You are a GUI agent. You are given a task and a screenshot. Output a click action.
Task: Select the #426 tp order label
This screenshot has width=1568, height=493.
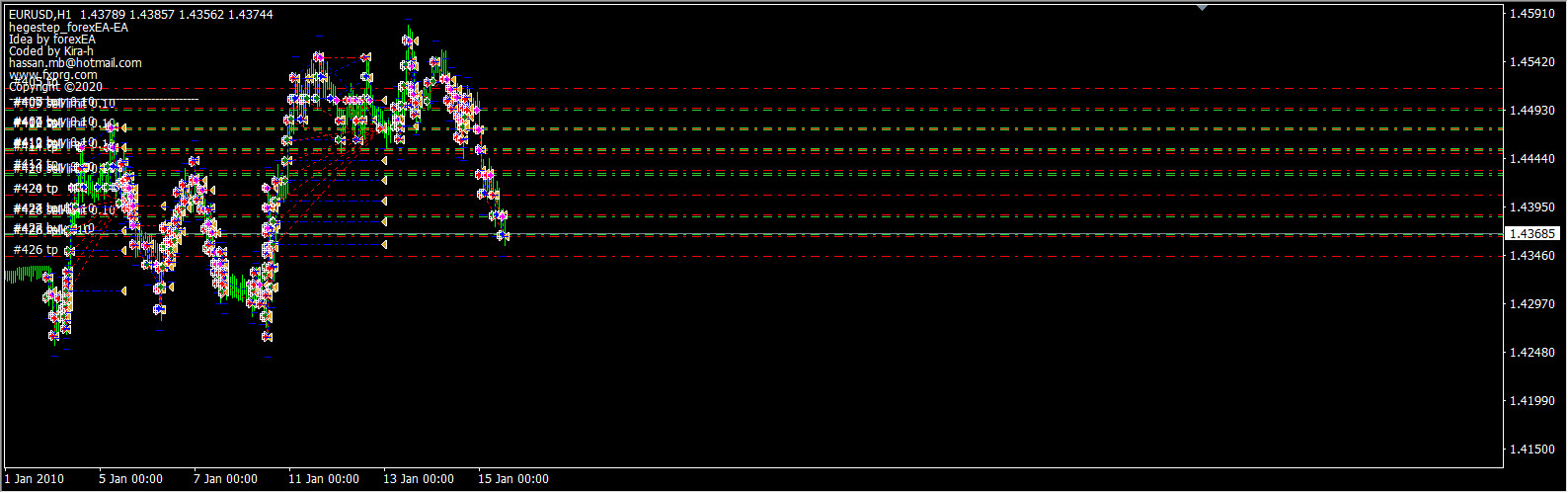(36, 250)
